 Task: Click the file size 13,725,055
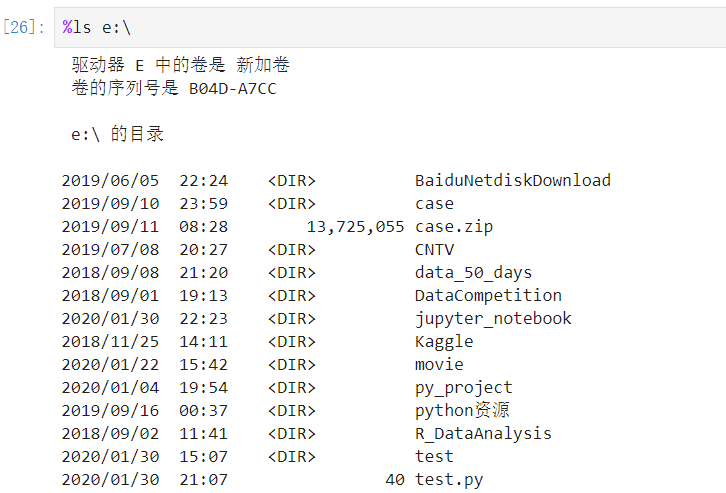point(355,227)
